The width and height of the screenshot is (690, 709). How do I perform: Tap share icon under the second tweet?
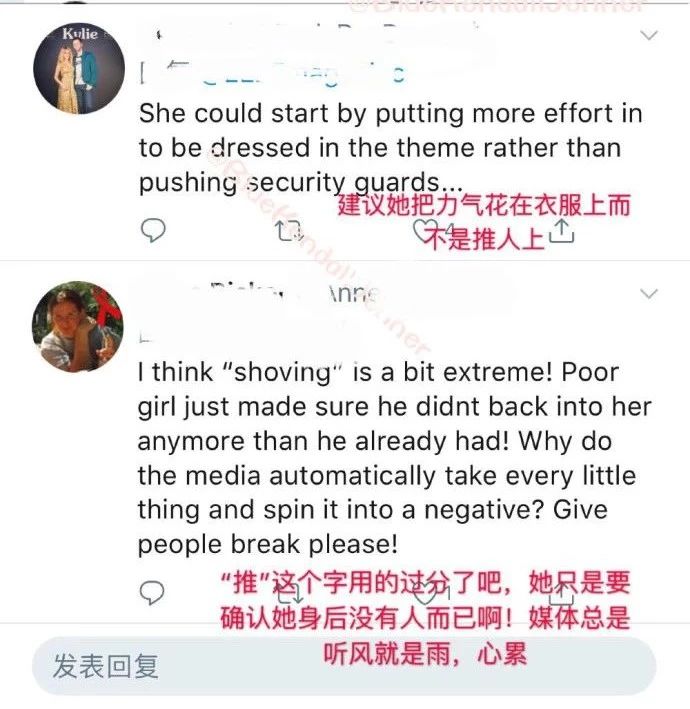[561, 593]
